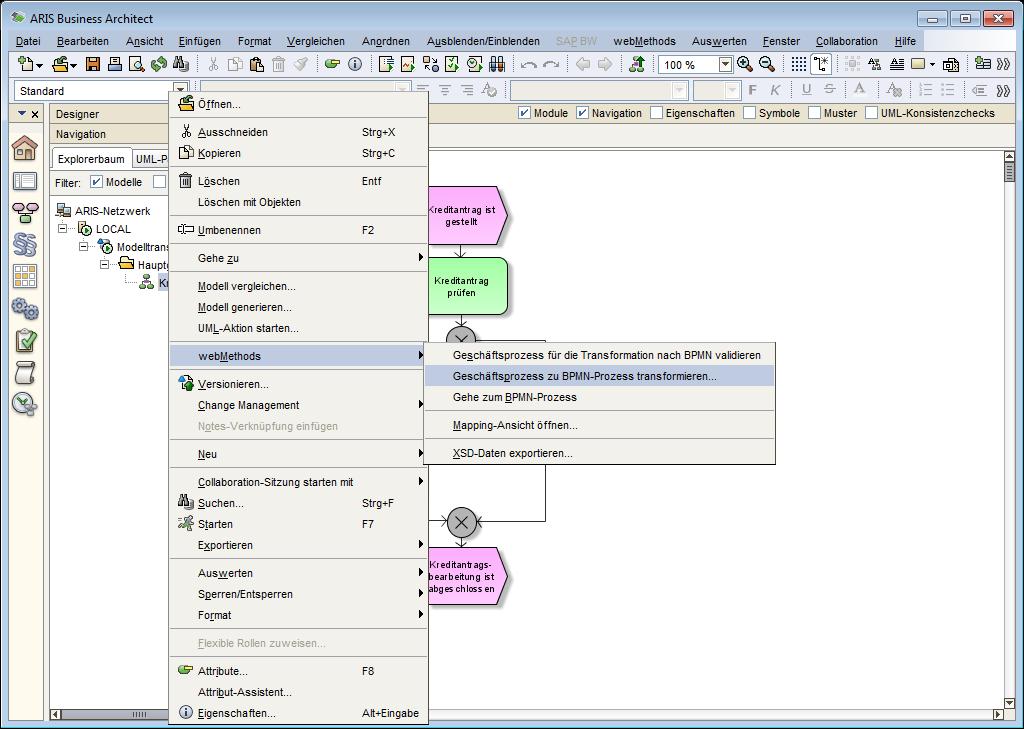Open the gears administration module icon
This screenshot has width=1024, height=729.
pyautogui.click(x=25, y=308)
